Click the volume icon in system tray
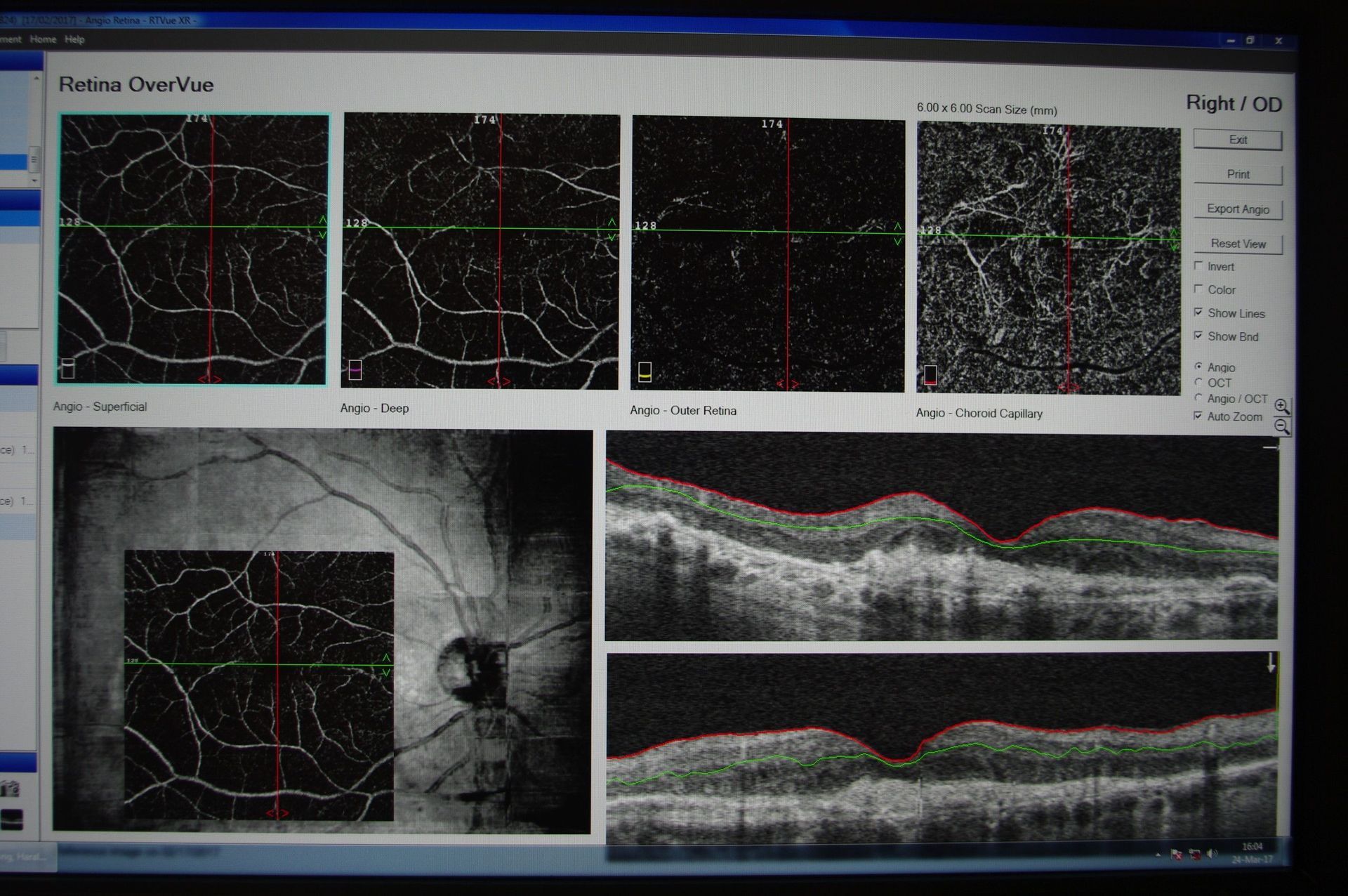 (1212, 854)
